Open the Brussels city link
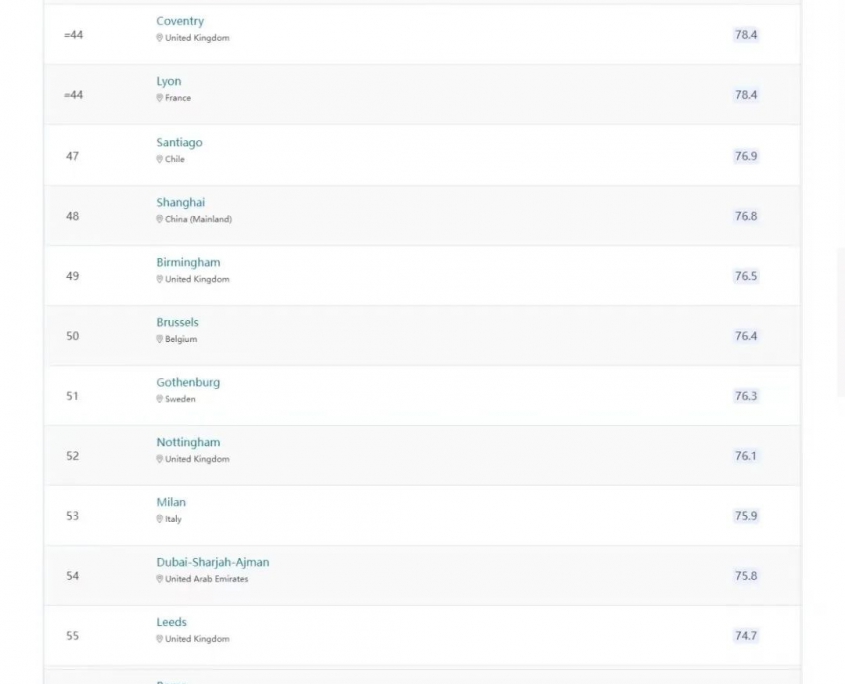845x684 pixels. (177, 322)
